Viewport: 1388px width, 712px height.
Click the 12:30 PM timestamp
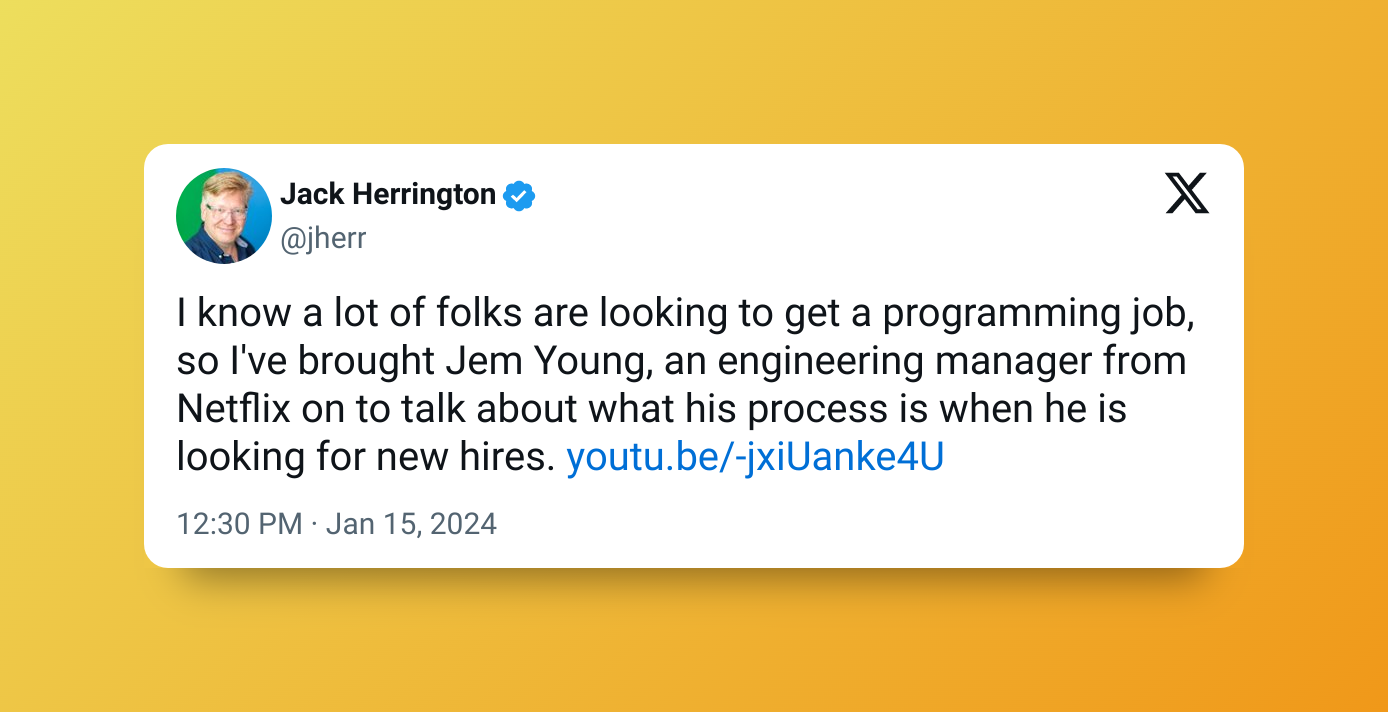pos(239,524)
